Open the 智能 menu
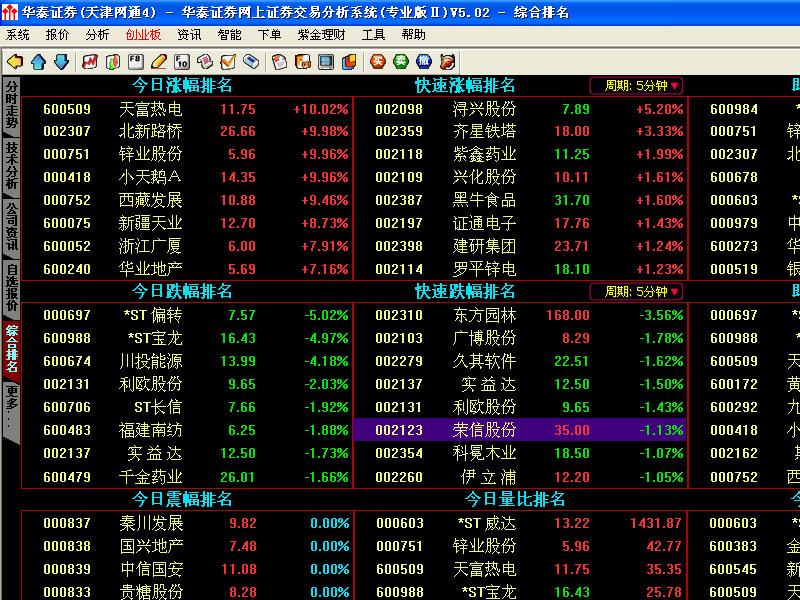800x600 pixels. click(x=229, y=35)
